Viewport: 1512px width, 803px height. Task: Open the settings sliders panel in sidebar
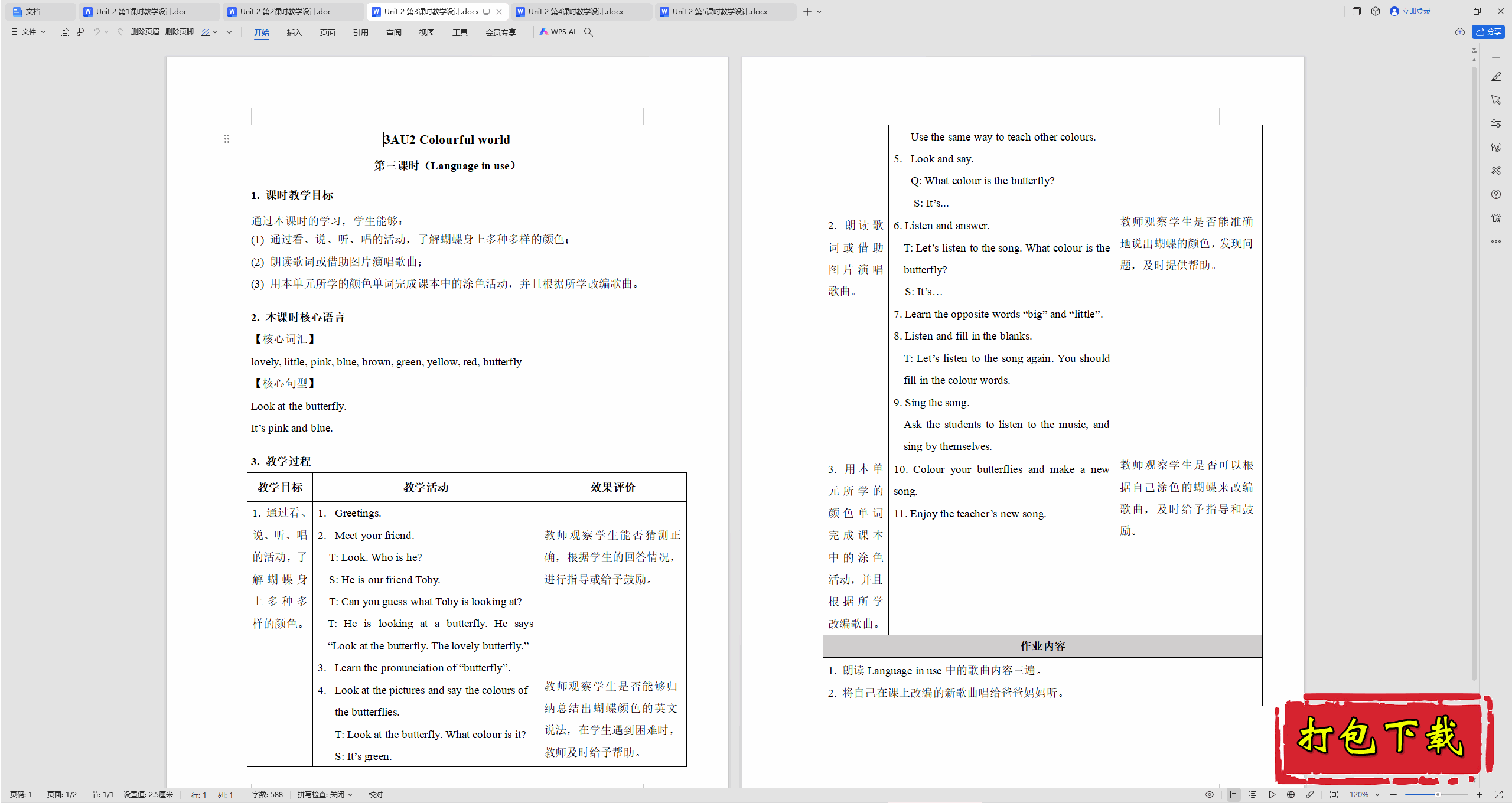click(1496, 123)
